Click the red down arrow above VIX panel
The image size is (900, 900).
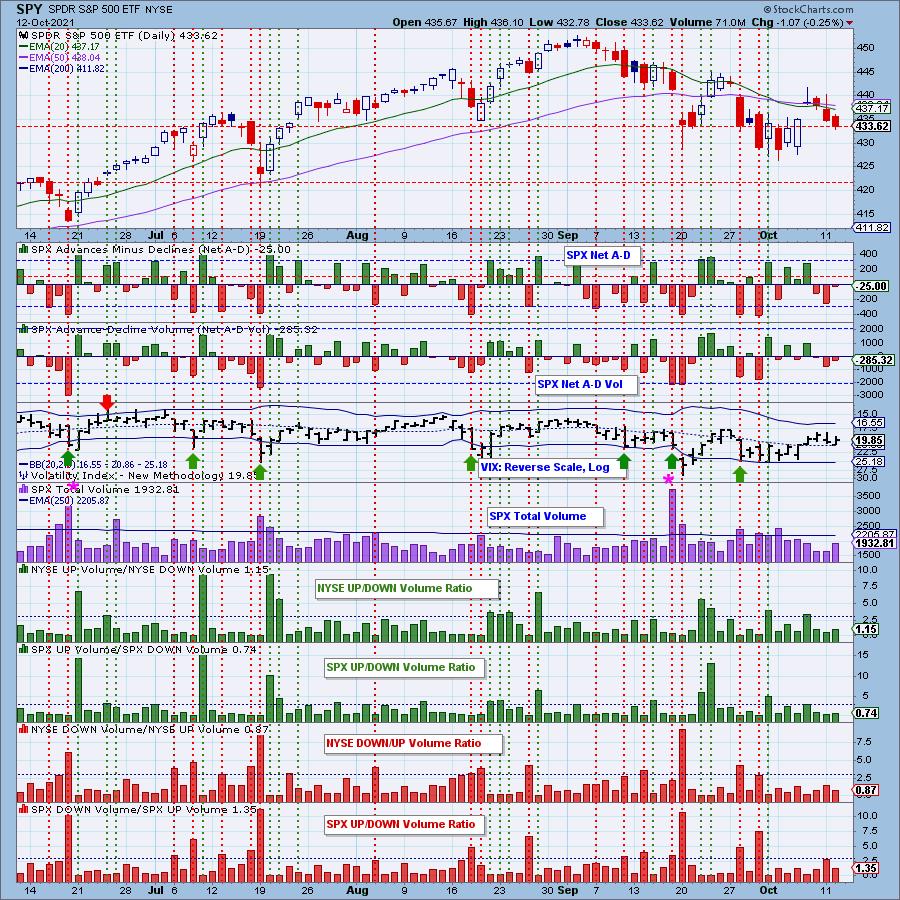coord(107,402)
